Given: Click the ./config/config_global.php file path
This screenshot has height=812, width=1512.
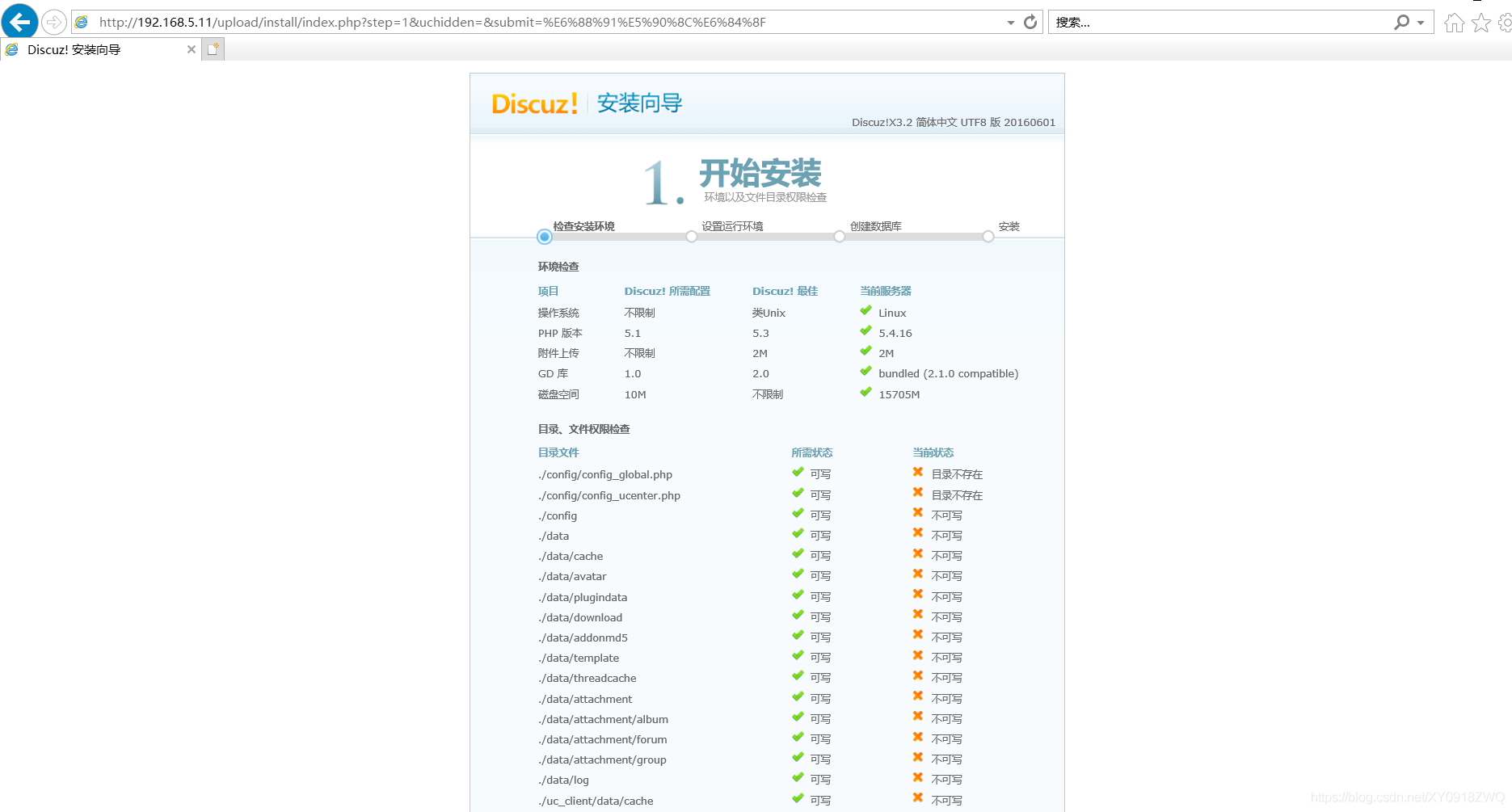Looking at the screenshot, I should [x=605, y=475].
